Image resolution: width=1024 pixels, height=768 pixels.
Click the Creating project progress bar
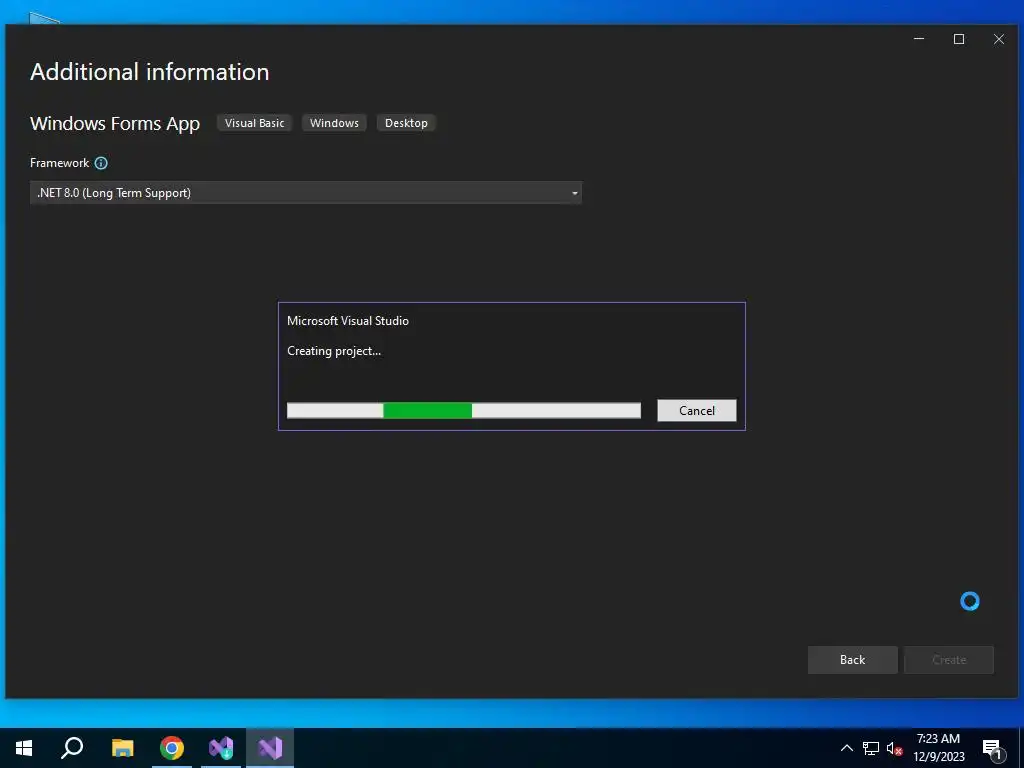[464, 410]
